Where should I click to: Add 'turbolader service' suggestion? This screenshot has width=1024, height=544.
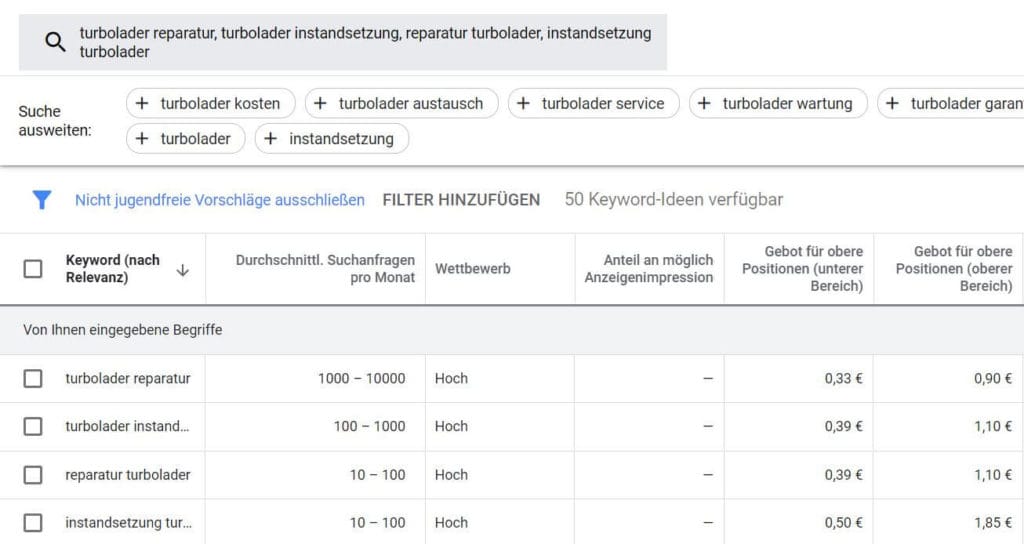[594, 103]
